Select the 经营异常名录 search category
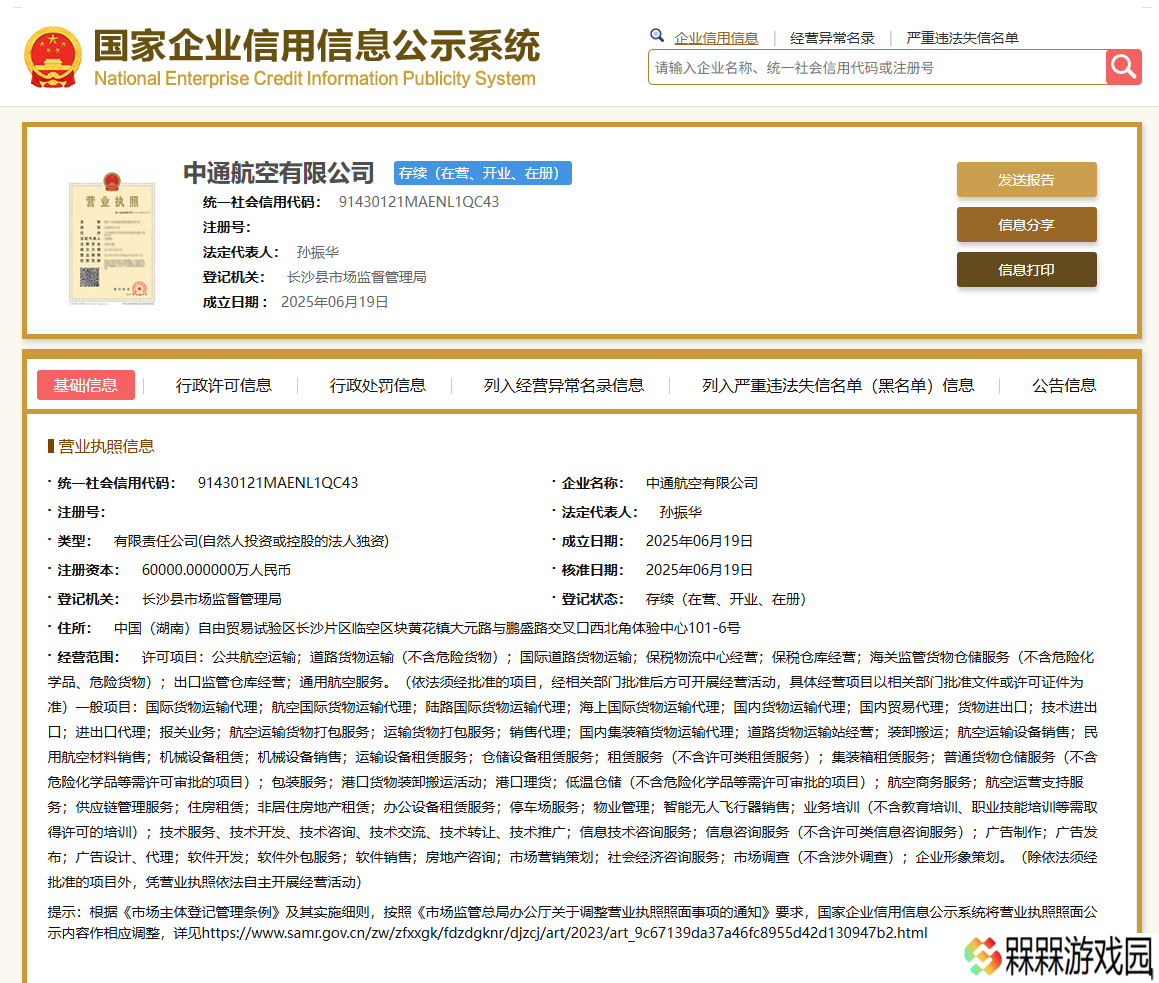Image resolution: width=1159 pixels, height=983 pixels. tap(832, 38)
